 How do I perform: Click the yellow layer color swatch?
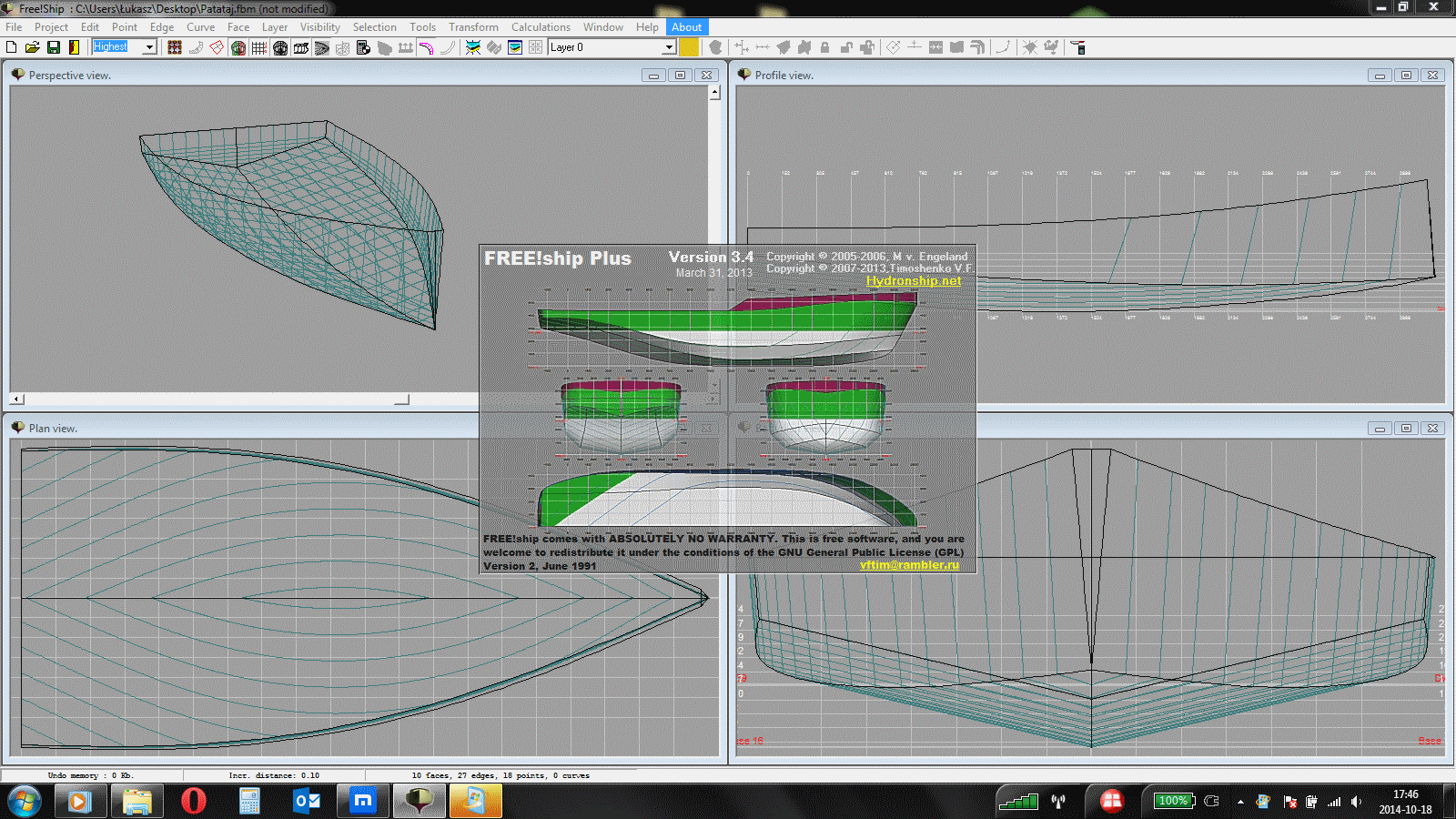click(x=689, y=47)
